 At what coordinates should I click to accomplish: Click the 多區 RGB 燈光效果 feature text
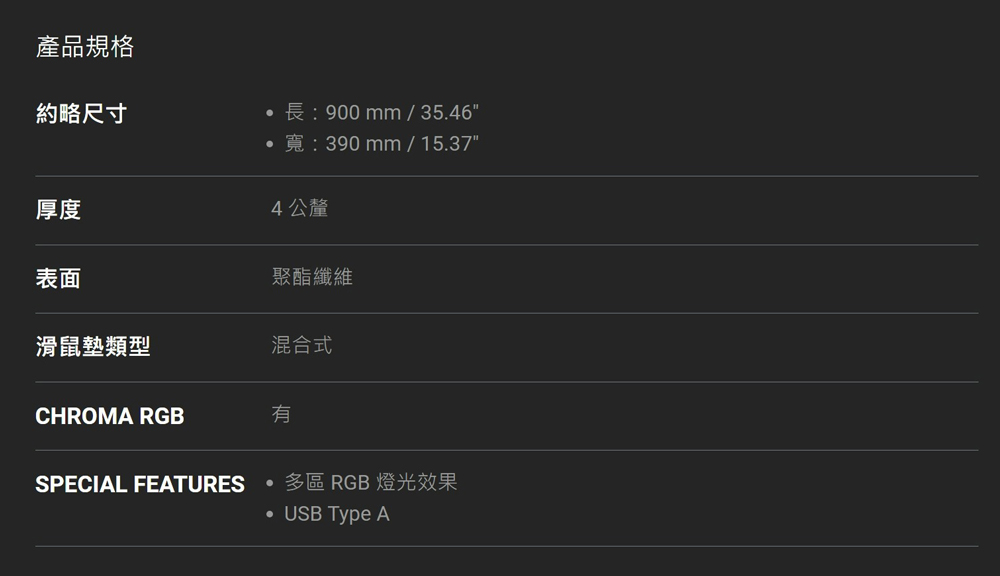(x=370, y=483)
